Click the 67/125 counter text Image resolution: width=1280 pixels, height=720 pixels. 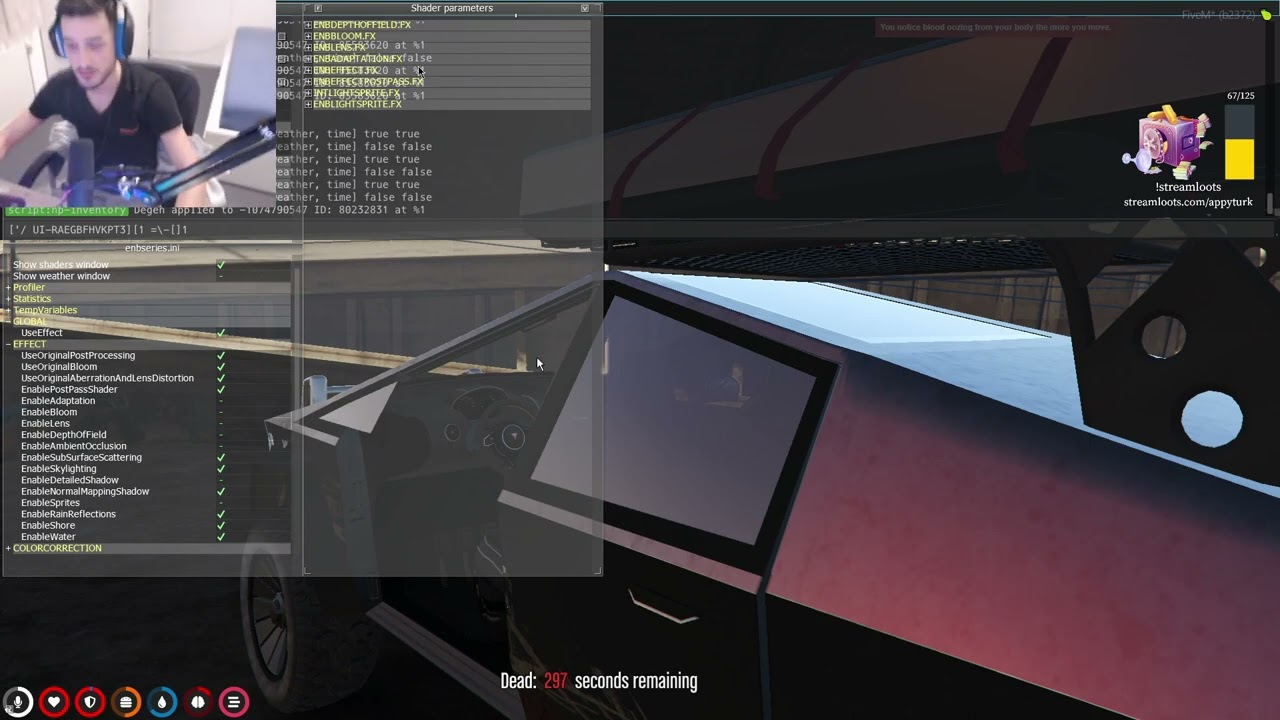1241,96
